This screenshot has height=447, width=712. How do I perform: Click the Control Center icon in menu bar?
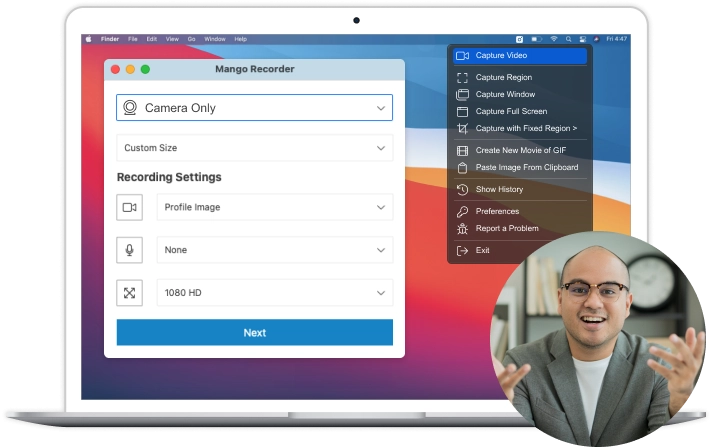[x=583, y=39]
